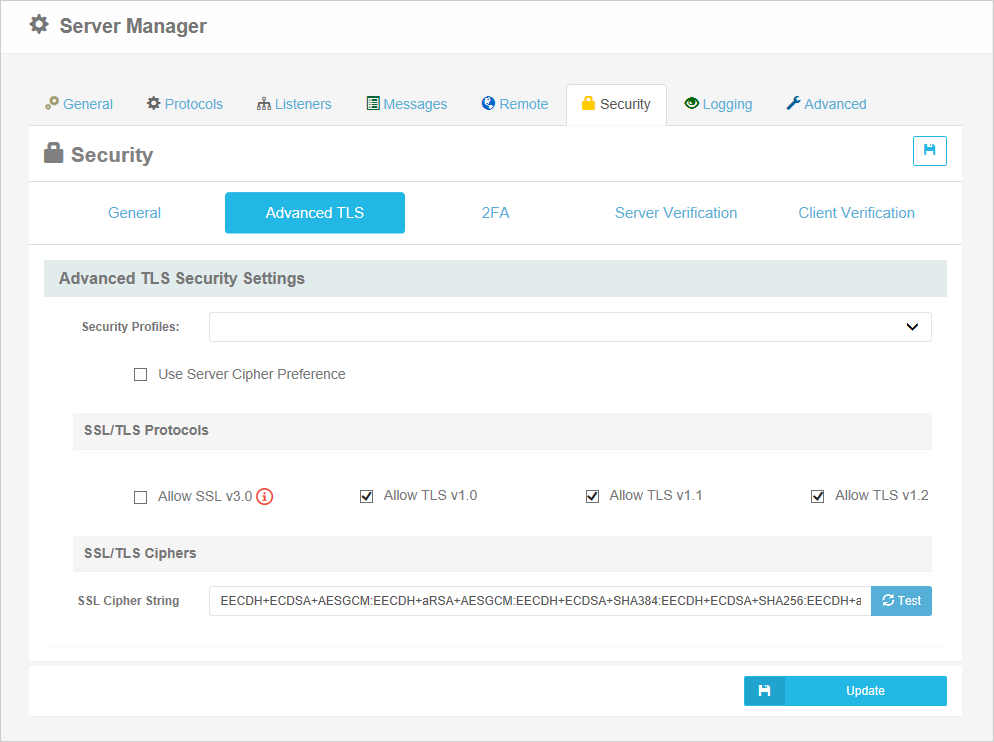Uncheck Allow TLS v1.1
The height and width of the screenshot is (742, 994).
(x=592, y=497)
